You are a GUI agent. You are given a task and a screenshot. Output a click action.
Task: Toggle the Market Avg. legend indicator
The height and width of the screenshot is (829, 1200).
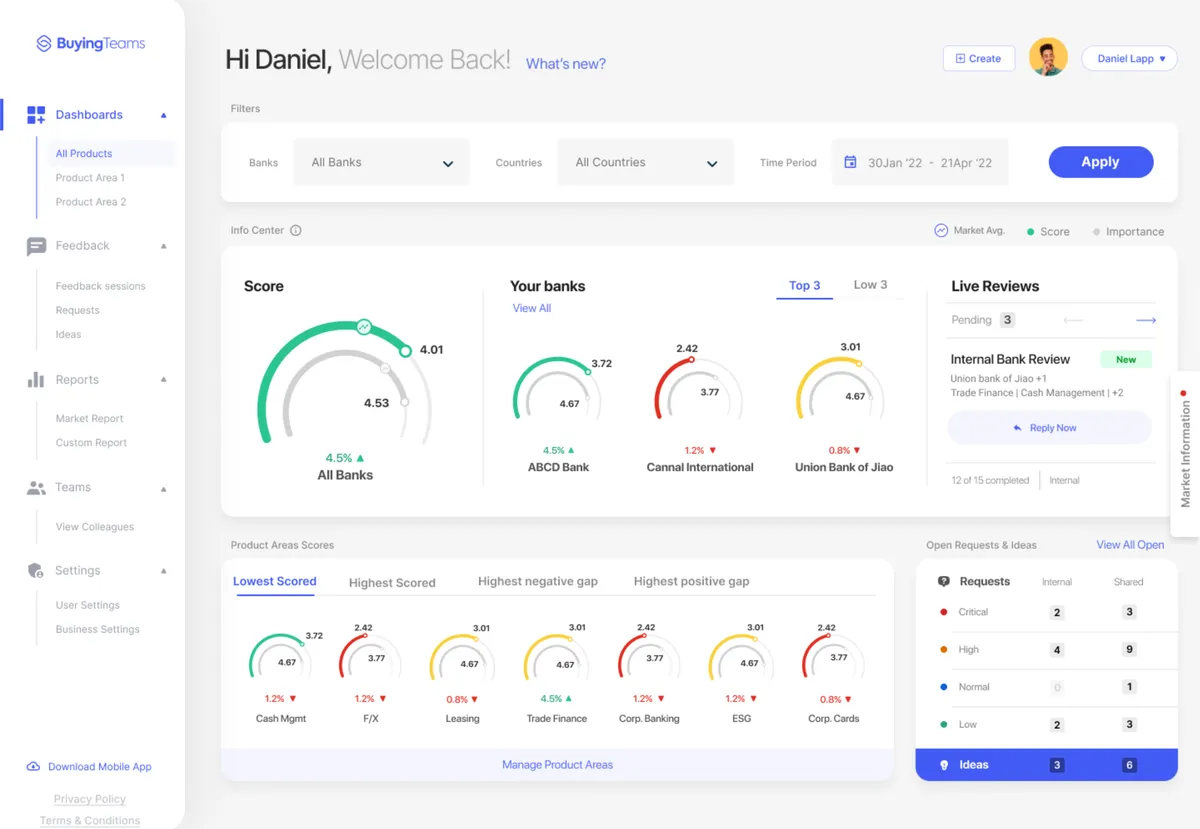[x=941, y=230]
